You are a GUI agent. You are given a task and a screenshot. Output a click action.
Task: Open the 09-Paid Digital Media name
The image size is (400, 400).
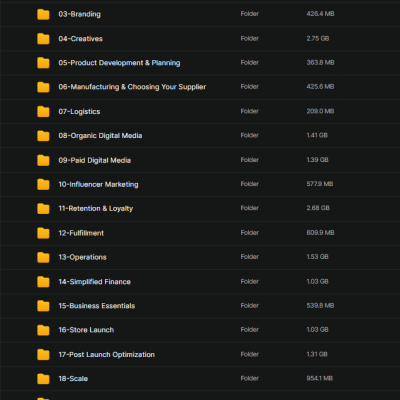point(95,160)
